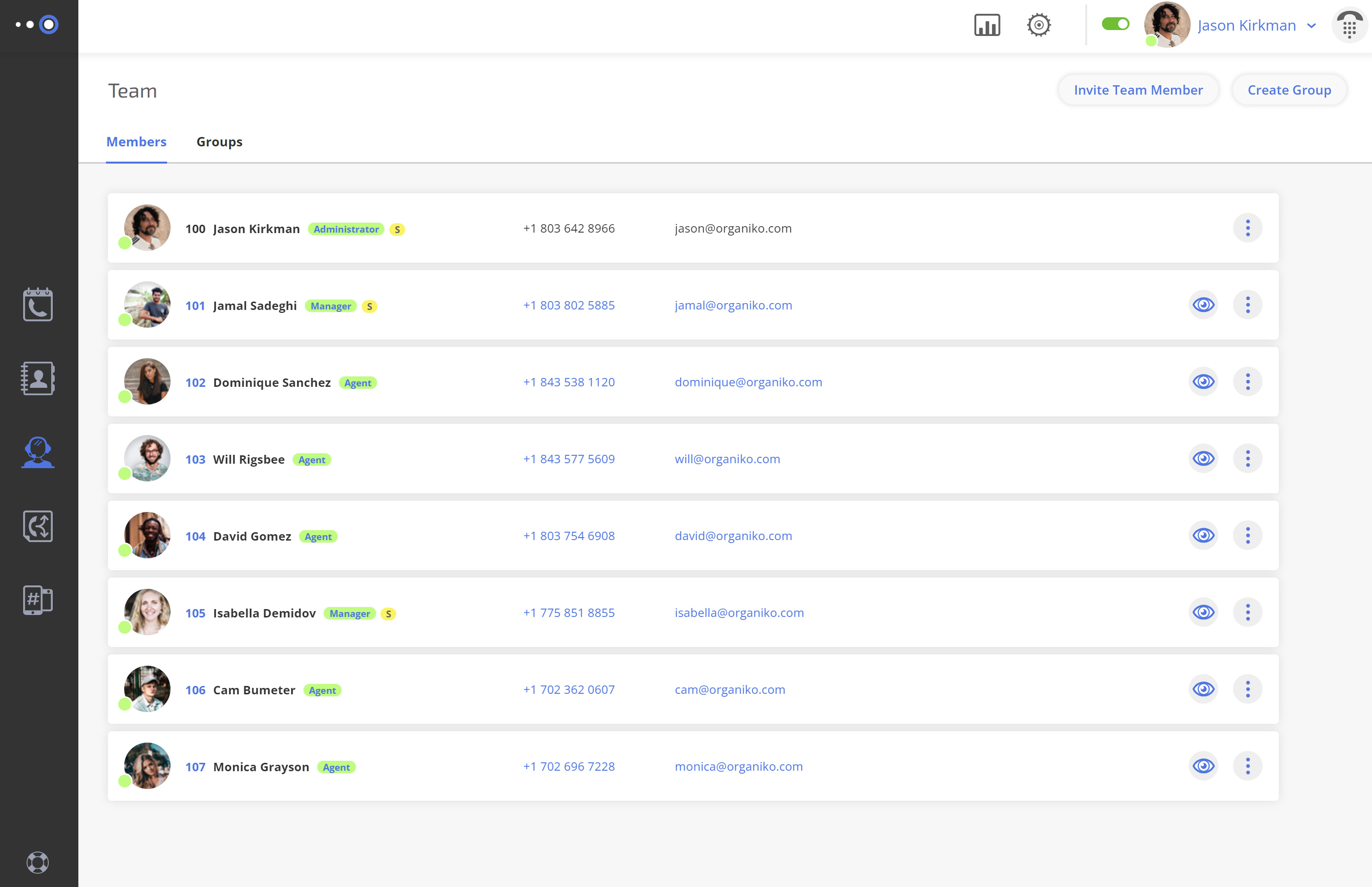Toggle the green availability switch
This screenshot has width=1372, height=887.
[x=1115, y=24]
